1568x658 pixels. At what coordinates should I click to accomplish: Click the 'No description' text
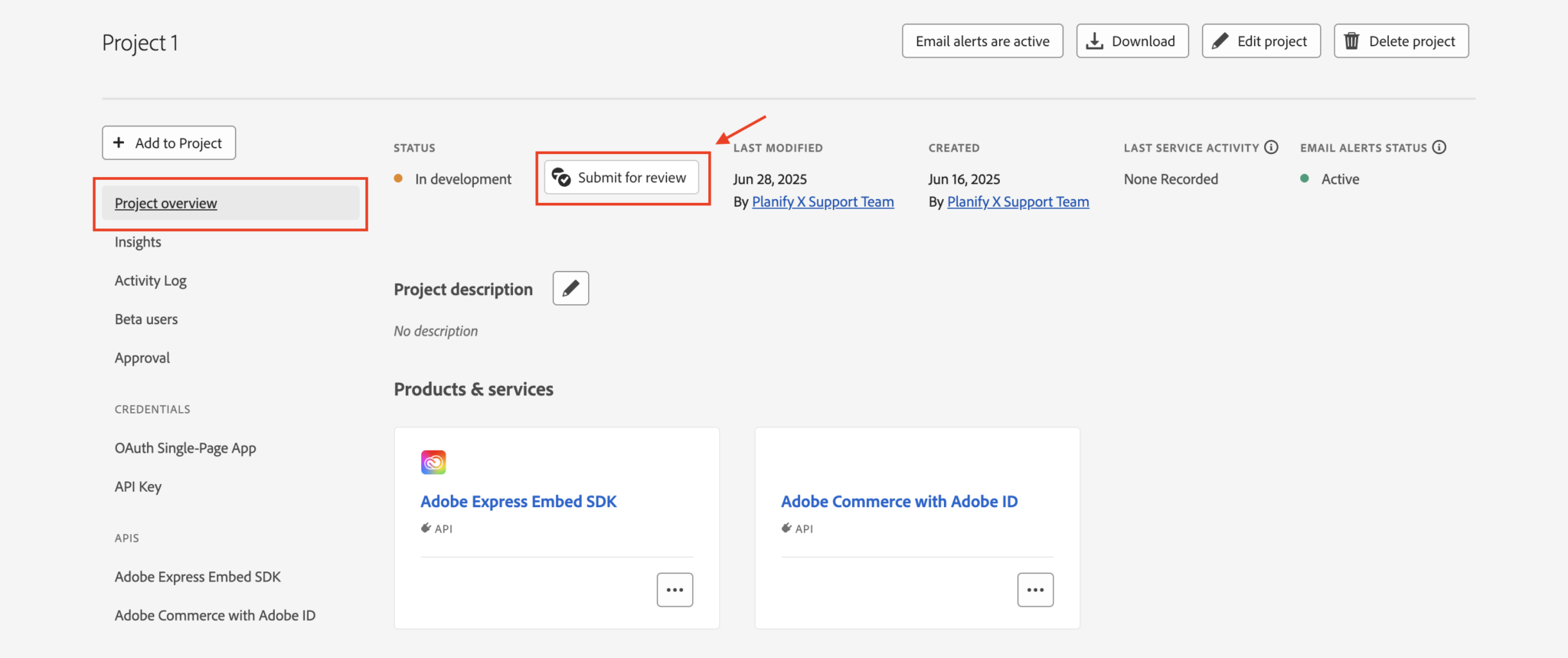tap(436, 331)
